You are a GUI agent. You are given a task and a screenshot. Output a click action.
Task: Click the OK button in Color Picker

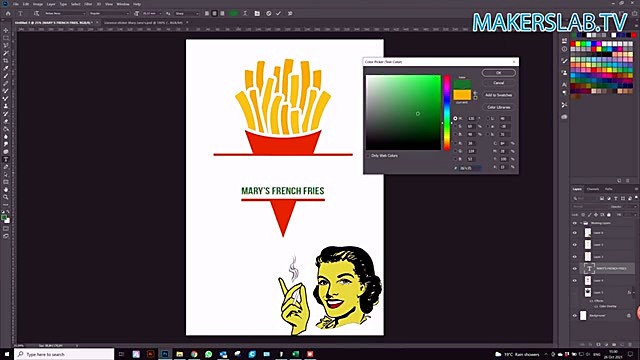click(x=498, y=73)
